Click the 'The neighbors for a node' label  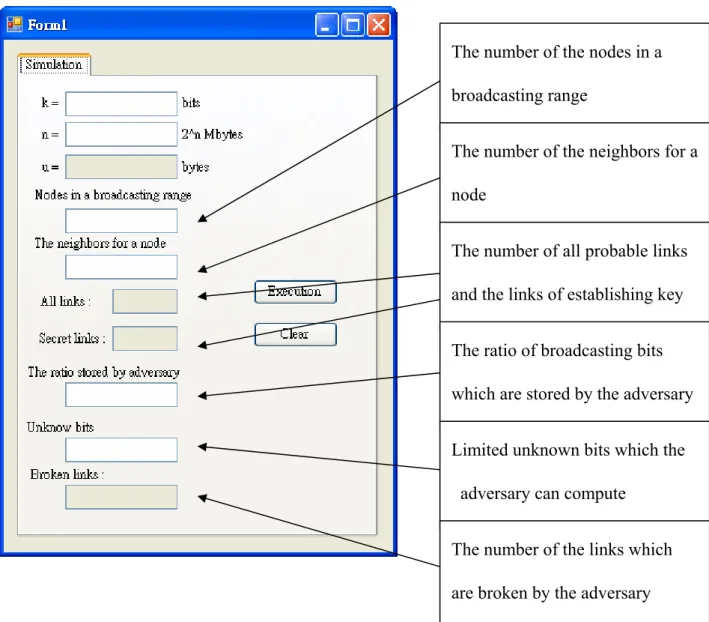pos(100,243)
